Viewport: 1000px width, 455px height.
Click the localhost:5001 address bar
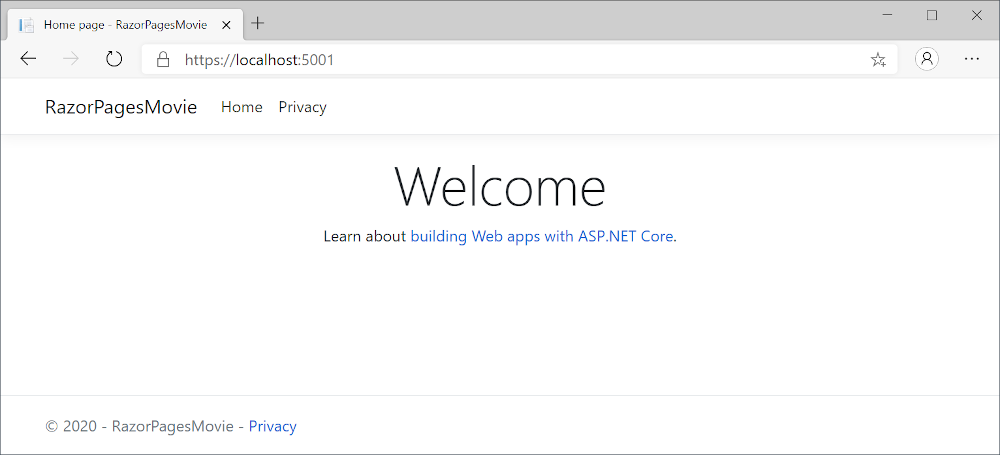[500, 60]
